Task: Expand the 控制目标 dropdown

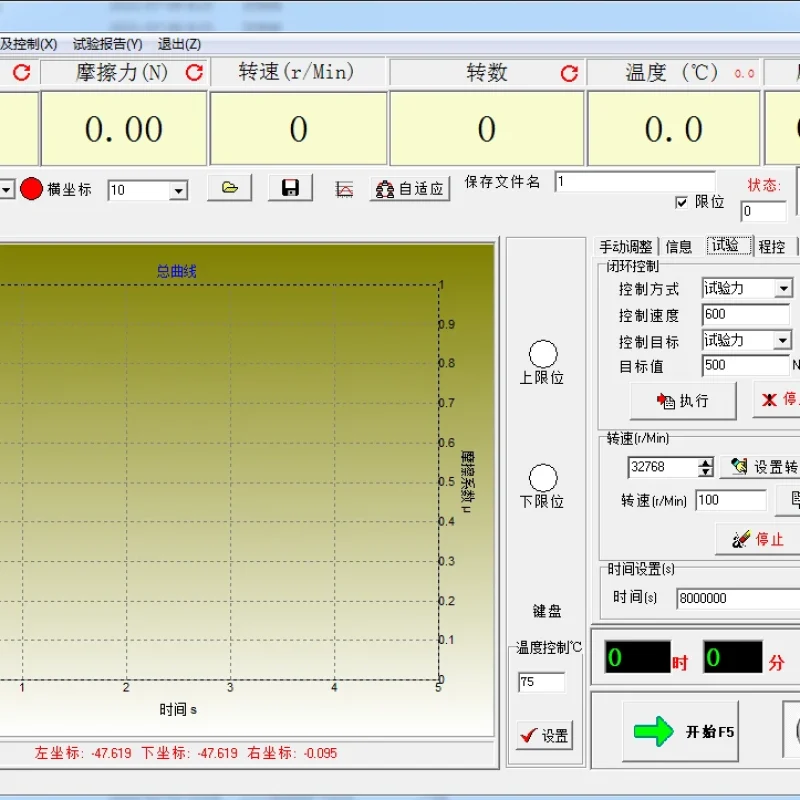Action: click(x=782, y=340)
